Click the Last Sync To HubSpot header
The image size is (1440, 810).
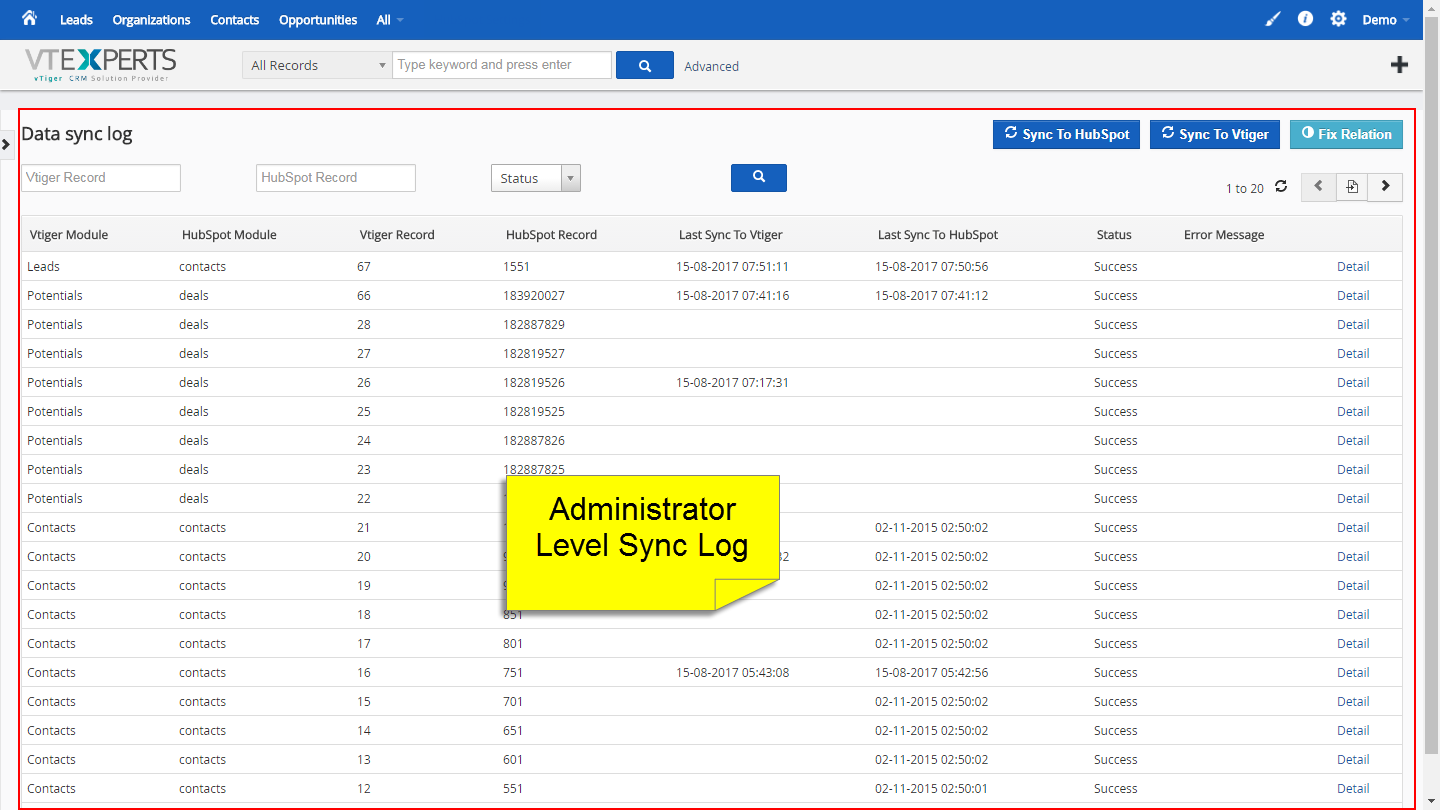coord(938,235)
